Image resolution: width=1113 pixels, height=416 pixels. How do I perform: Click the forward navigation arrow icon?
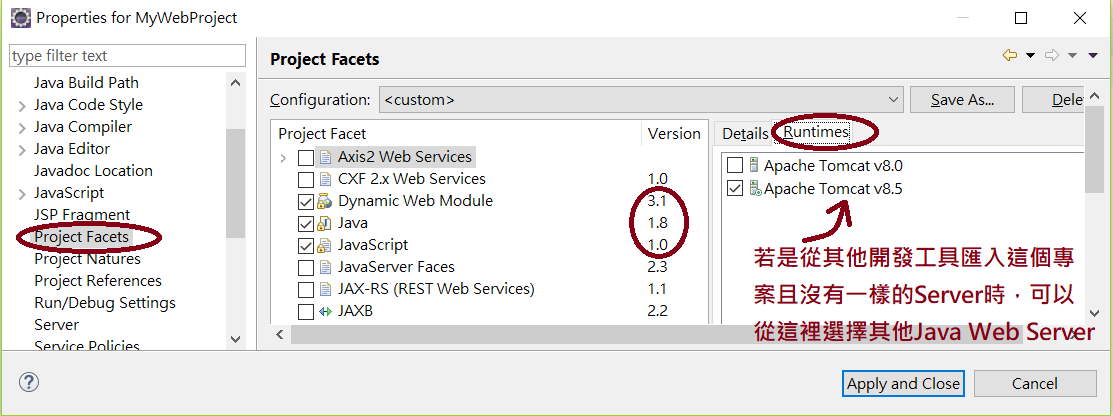coord(1052,55)
